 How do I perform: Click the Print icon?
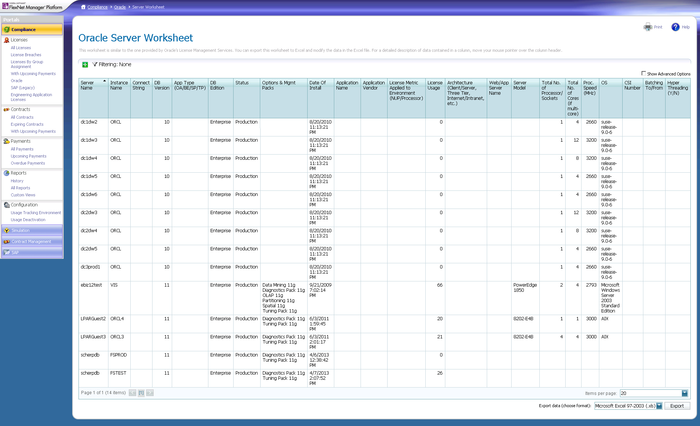pyautogui.click(x=647, y=27)
